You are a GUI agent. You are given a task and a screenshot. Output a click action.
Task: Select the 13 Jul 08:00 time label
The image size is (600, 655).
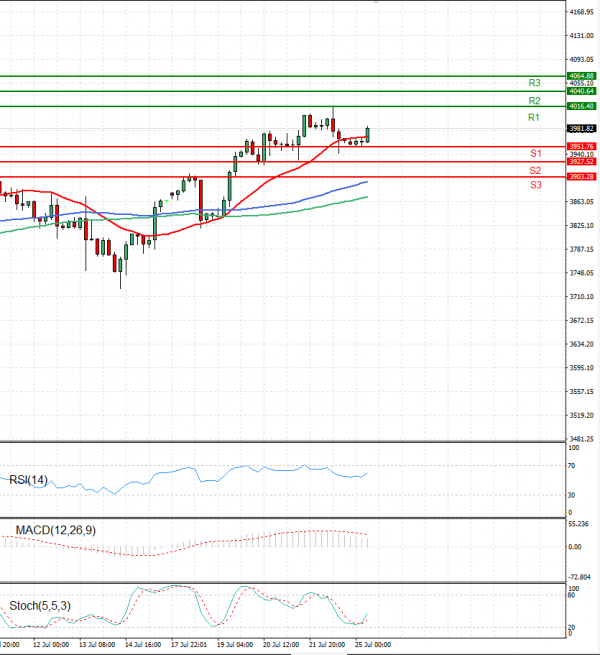click(x=97, y=645)
